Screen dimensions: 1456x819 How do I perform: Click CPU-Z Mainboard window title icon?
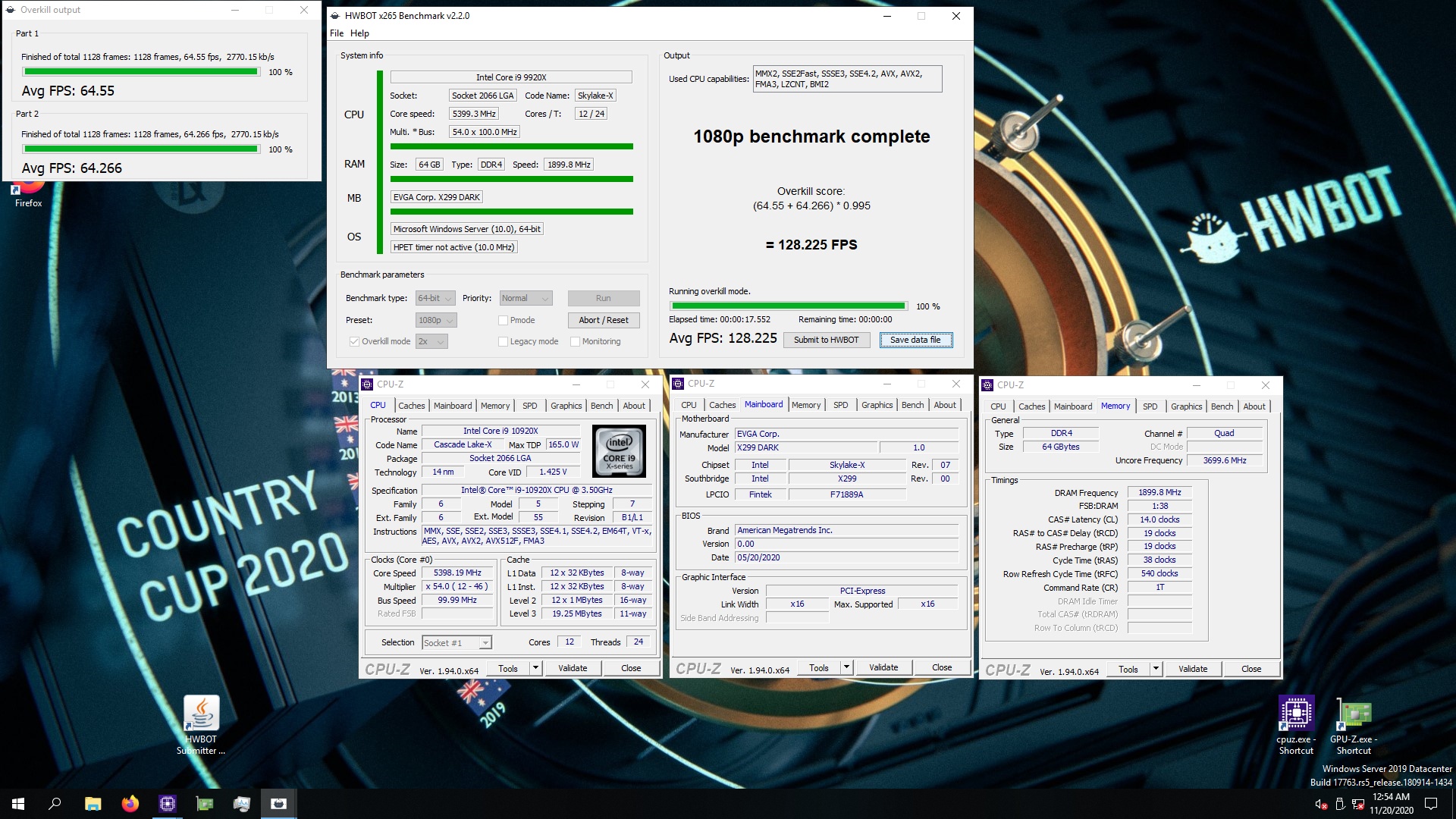pyautogui.click(x=679, y=384)
